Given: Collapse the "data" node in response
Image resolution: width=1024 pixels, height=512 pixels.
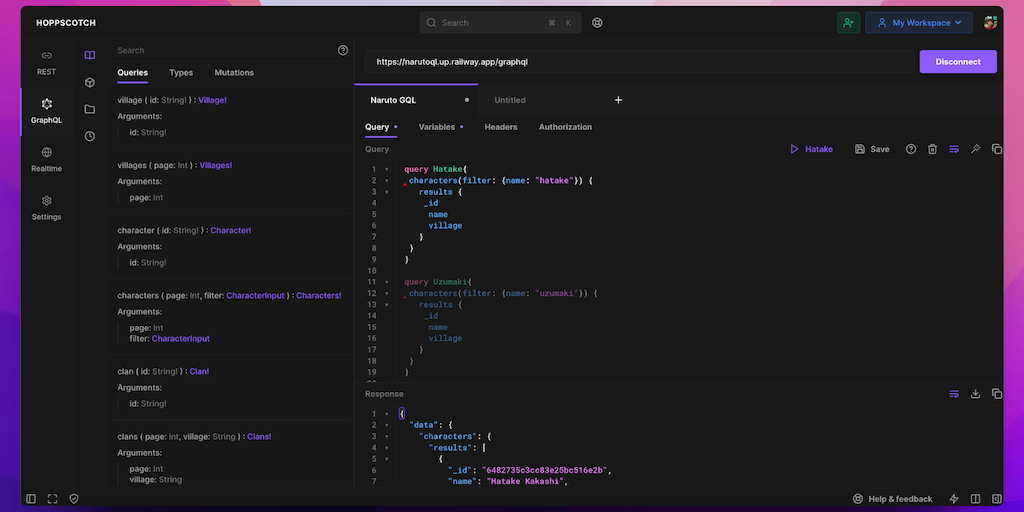Looking at the screenshot, I should click(387, 425).
